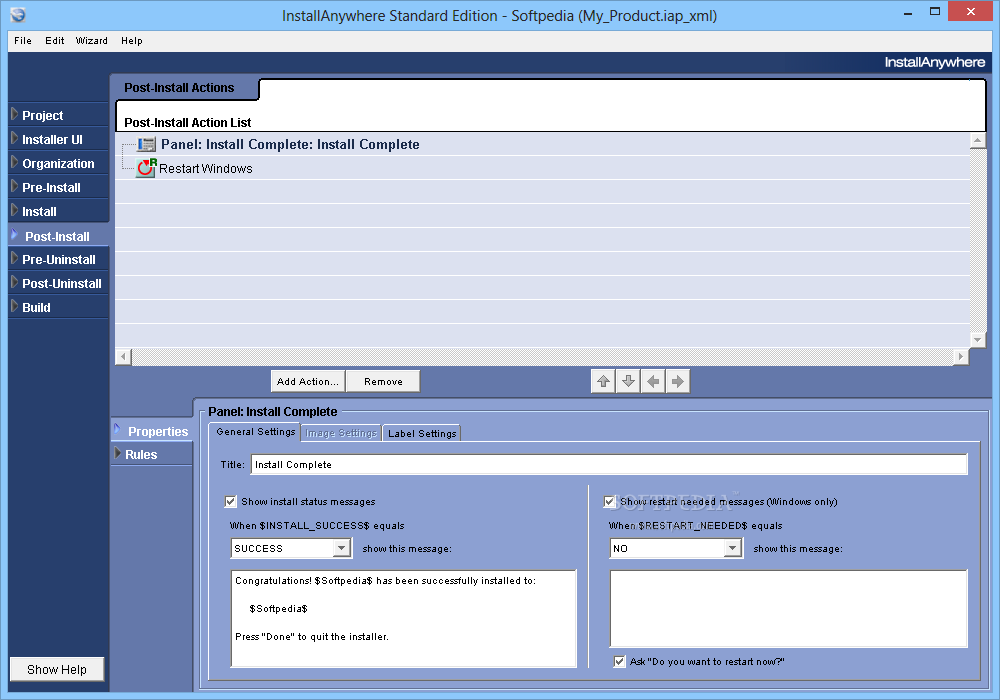Open the NO restart needed dropdown
The image size is (1000, 700).
point(733,548)
